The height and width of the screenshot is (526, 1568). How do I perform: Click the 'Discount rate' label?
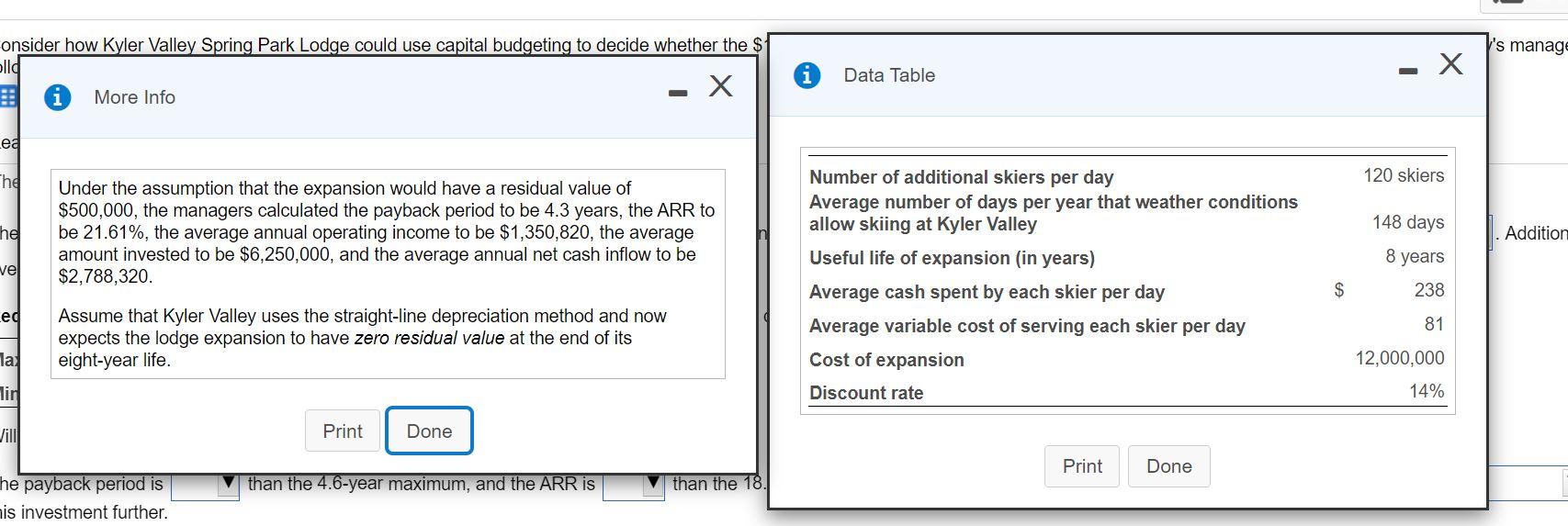pyautogui.click(x=866, y=393)
